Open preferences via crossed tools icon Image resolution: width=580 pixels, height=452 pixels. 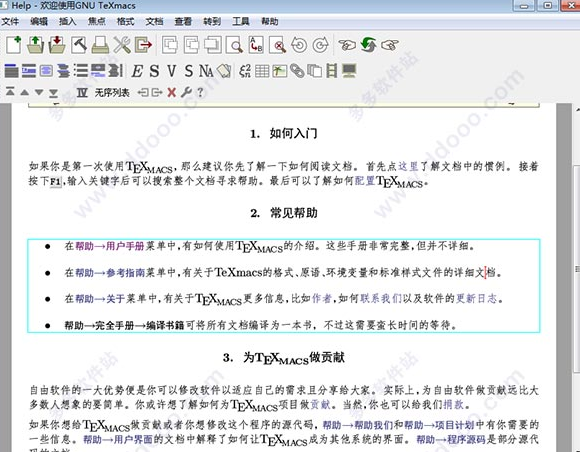[x=122, y=45]
